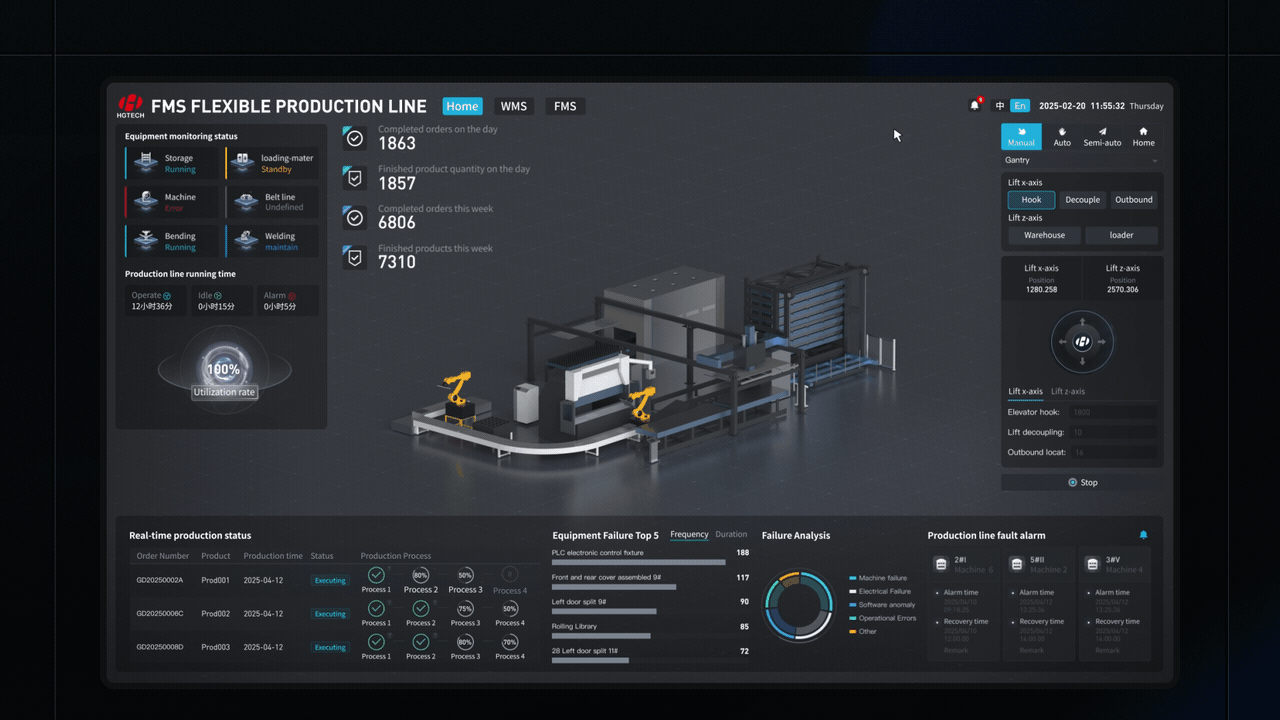Click the Welding equipment icon
The width and height of the screenshot is (1280, 720).
point(245,241)
